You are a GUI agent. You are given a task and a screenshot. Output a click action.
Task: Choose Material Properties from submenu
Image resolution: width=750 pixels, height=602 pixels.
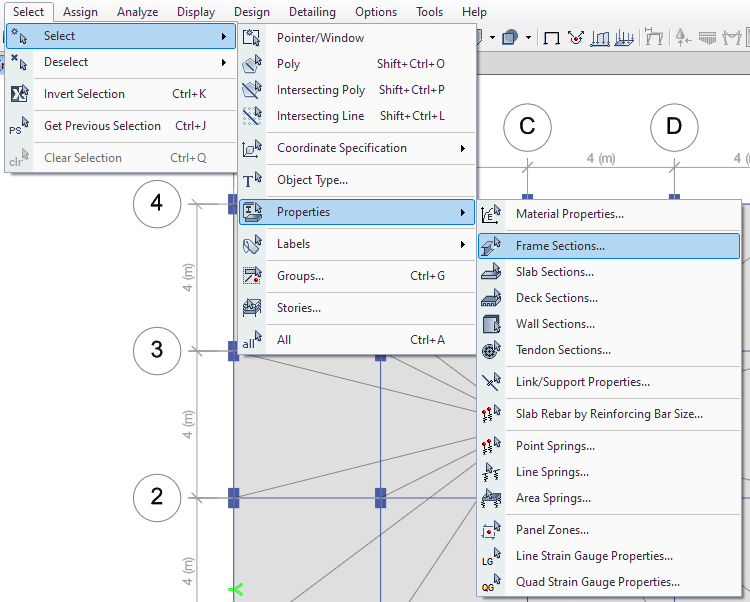coord(569,214)
